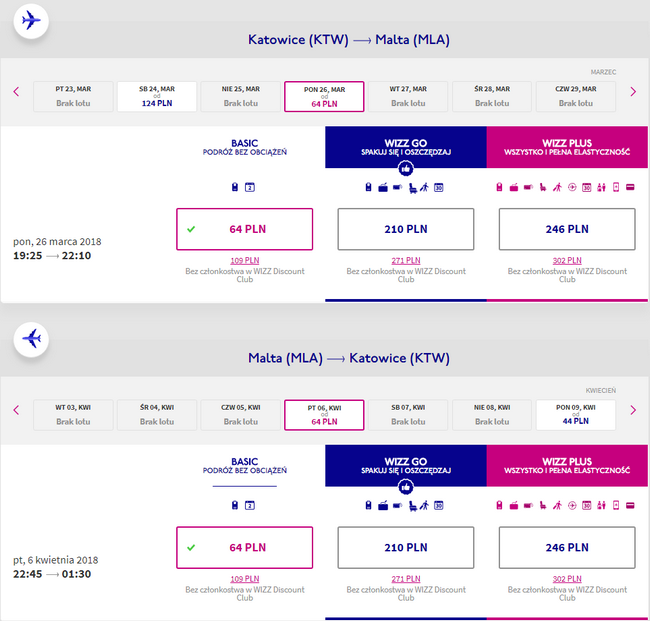This screenshot has width=650, height=621.
Task: Click outbound 302 PLN non-member price link
Action: pyautogui.click(x=567, y=260)
